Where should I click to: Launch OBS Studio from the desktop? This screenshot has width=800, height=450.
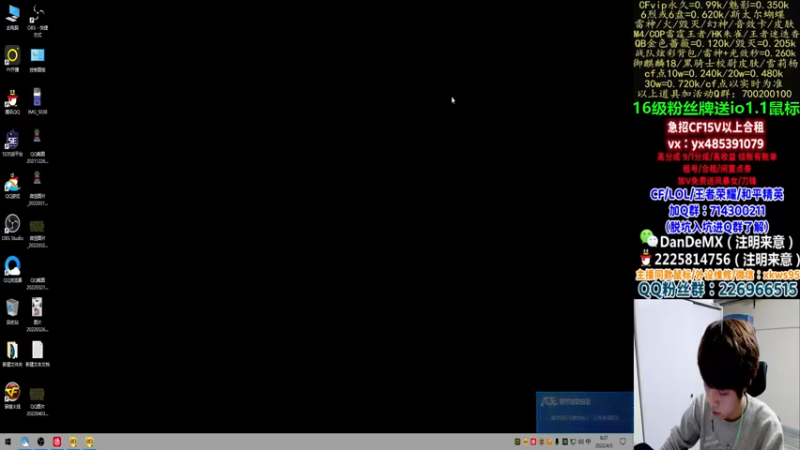[x=12, y=227]
